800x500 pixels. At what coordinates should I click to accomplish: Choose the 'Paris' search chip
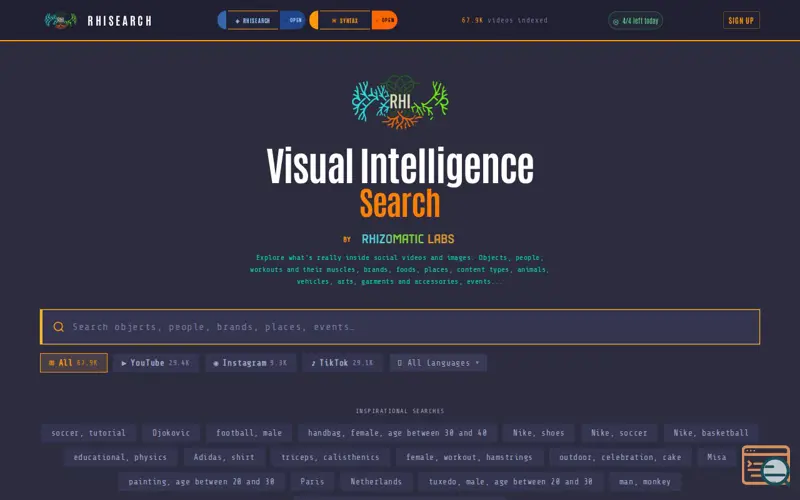[x=312, y=482]
